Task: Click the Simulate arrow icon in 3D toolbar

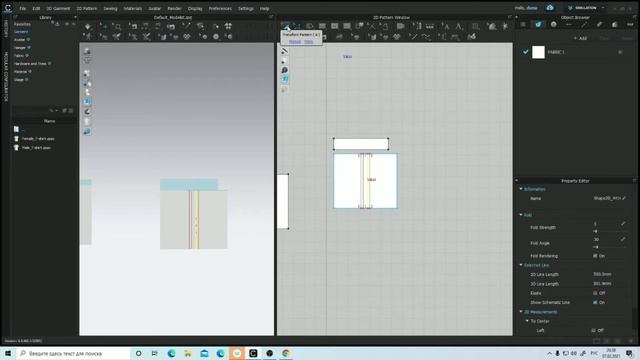Action: click(87, 27)
